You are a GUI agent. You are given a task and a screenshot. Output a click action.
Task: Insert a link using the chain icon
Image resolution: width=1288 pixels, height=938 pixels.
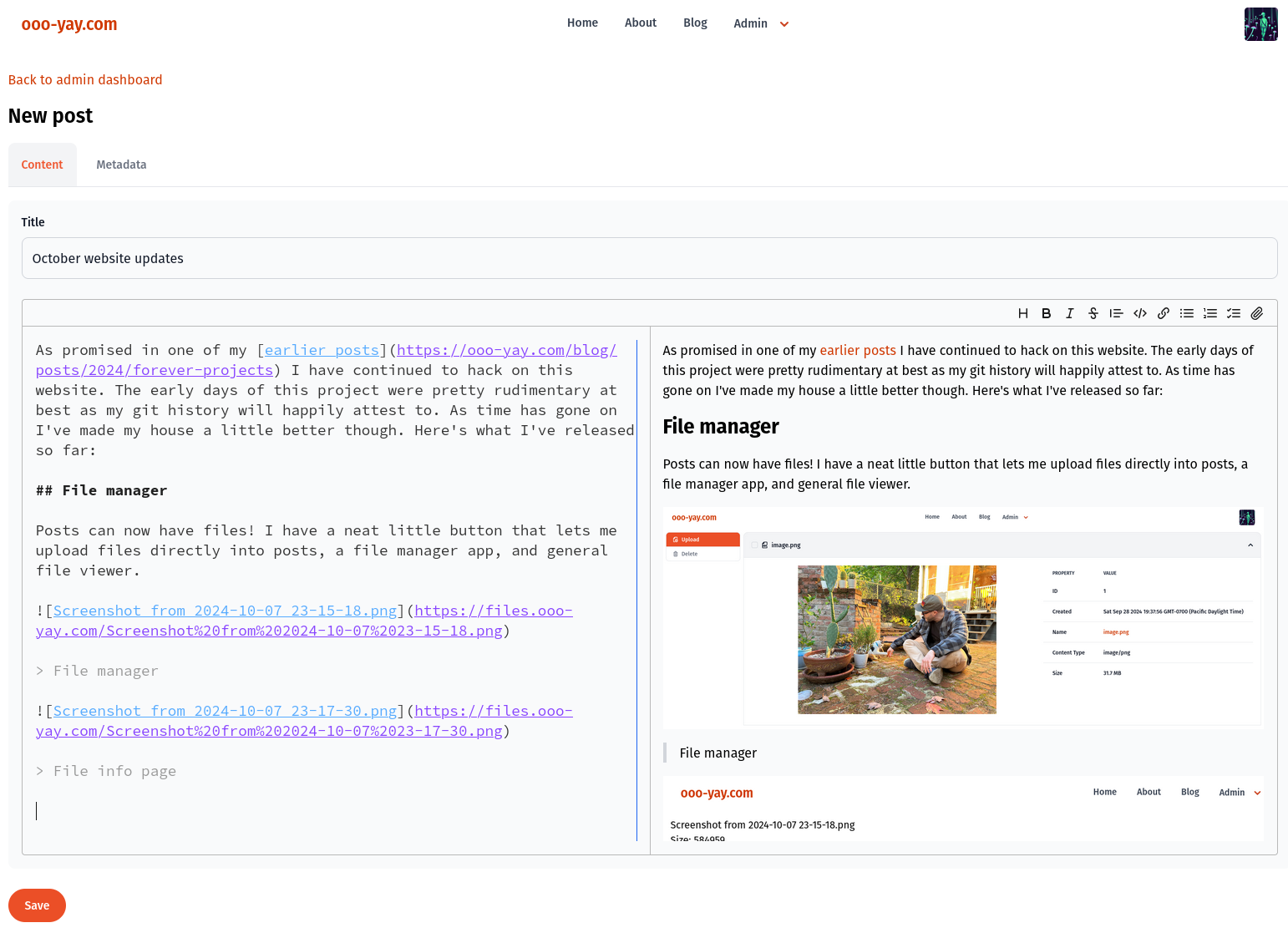point(1163,313)
